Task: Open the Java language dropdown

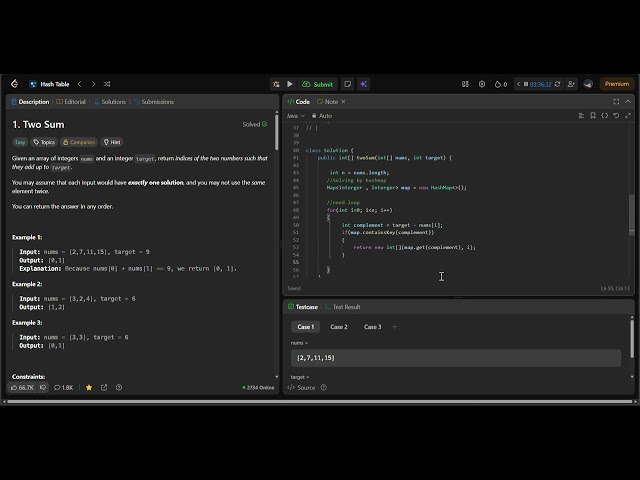Action: tap(296, 116)
